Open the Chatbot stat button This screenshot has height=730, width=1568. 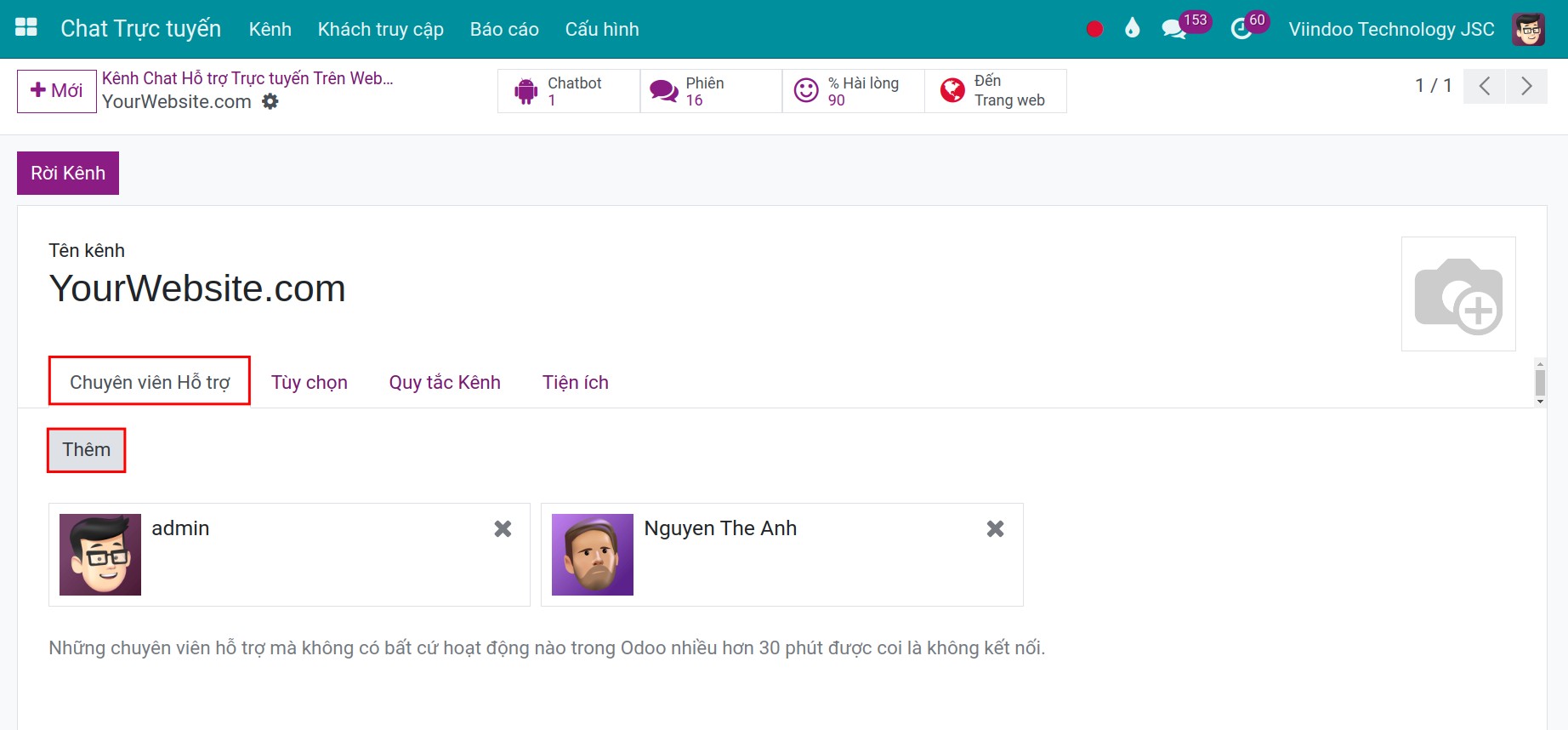tap(568, 91)
